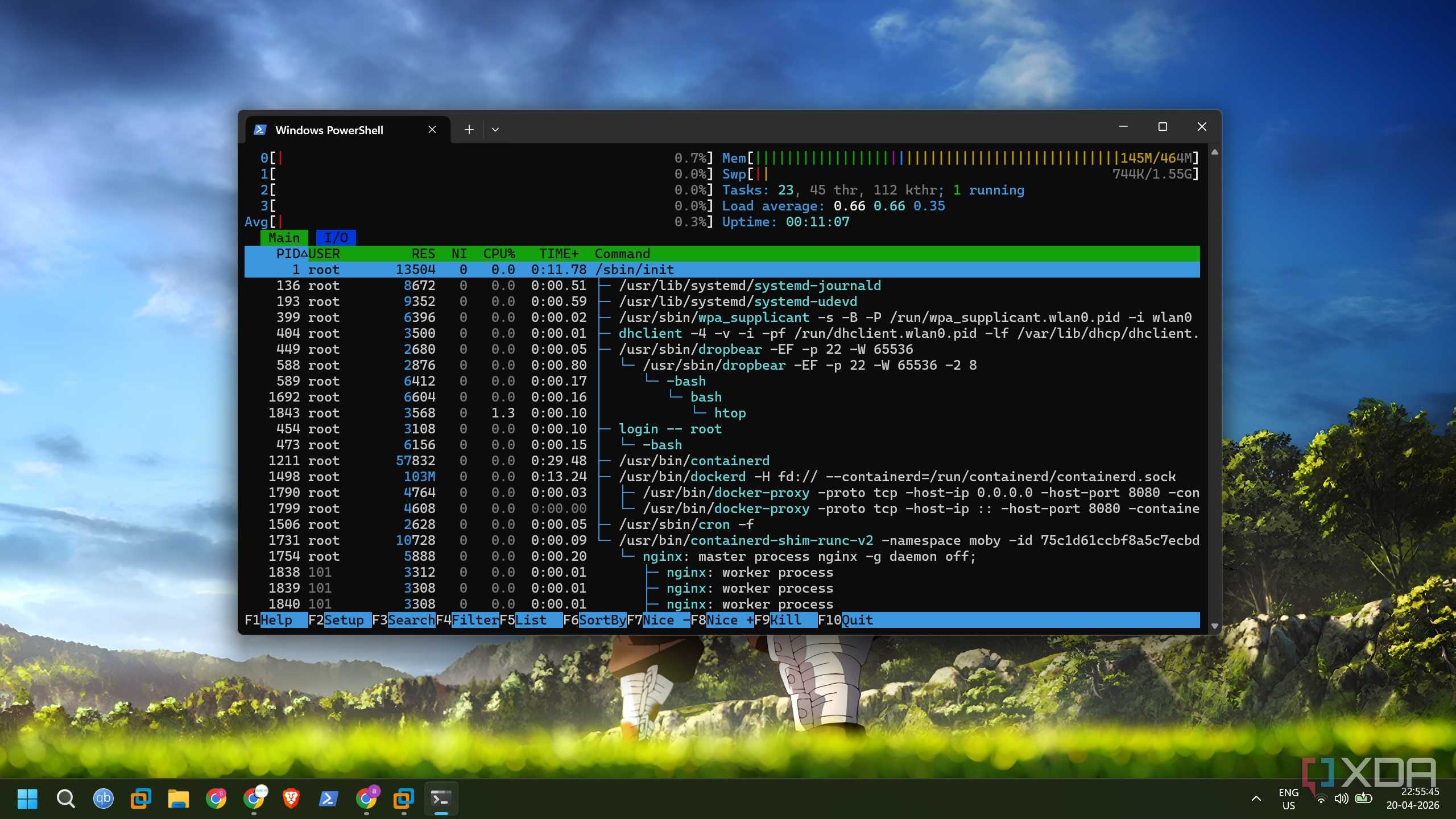Click the terminal scrollbar up arrow
The image size is (1456, 819).
tap(1215, 152)
